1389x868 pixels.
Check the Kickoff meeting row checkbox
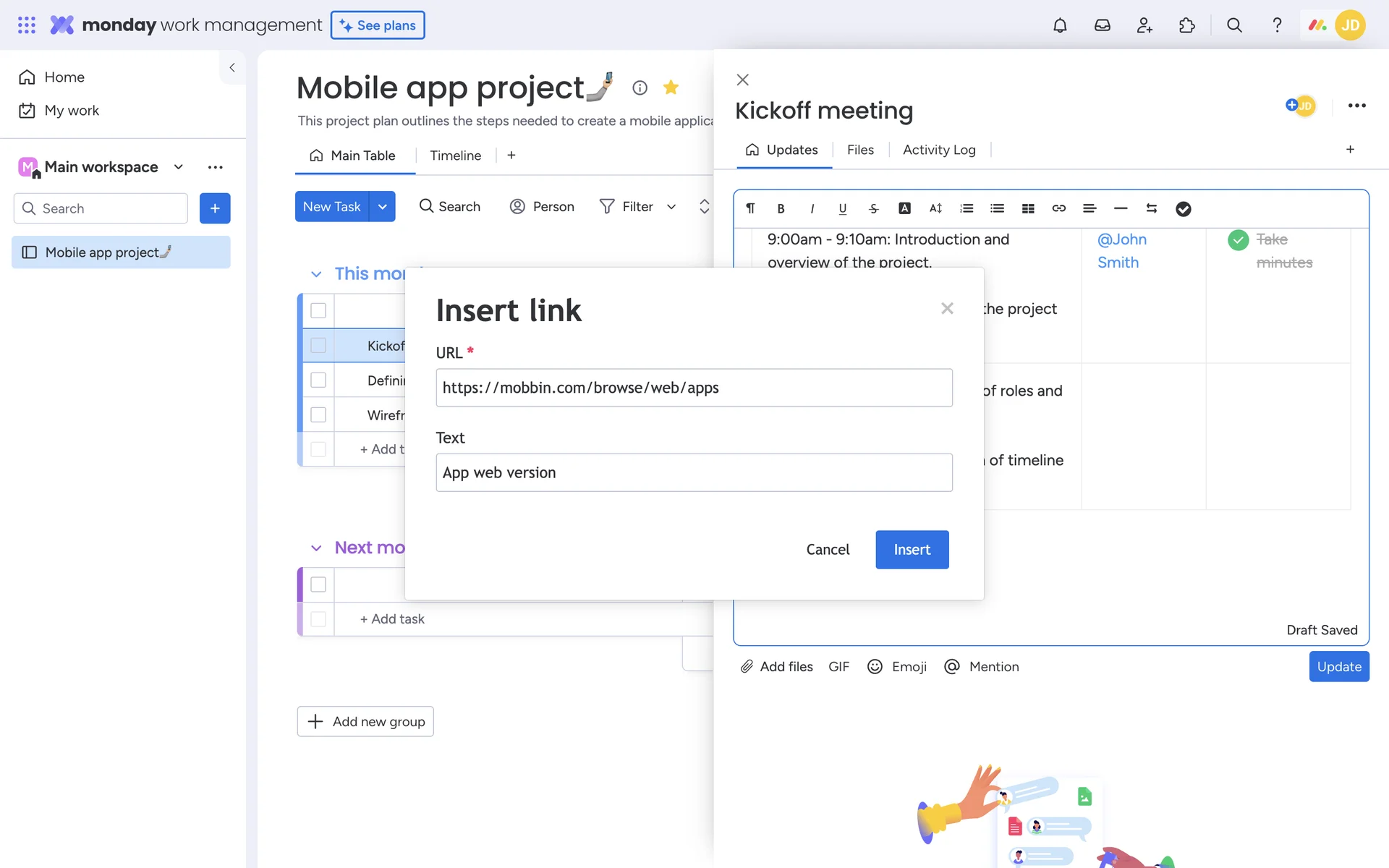[318, 346]
